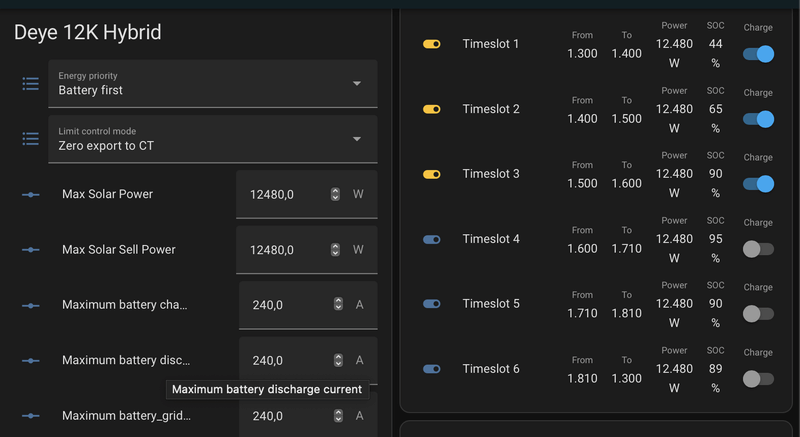The image size is (800, 437).
Task: Click the blue toggle icon of Timeslot 4
Action: 432,239
